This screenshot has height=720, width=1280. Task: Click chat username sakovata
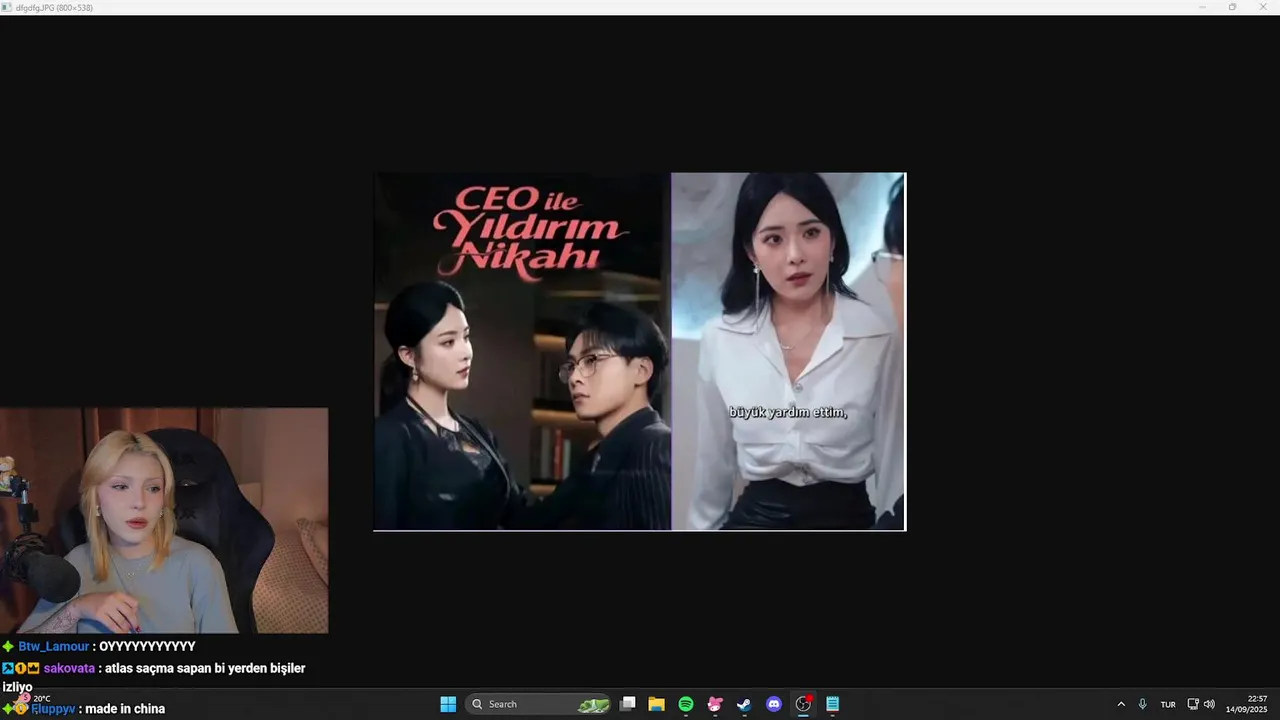pyautogui.click(x=69, y=668)
